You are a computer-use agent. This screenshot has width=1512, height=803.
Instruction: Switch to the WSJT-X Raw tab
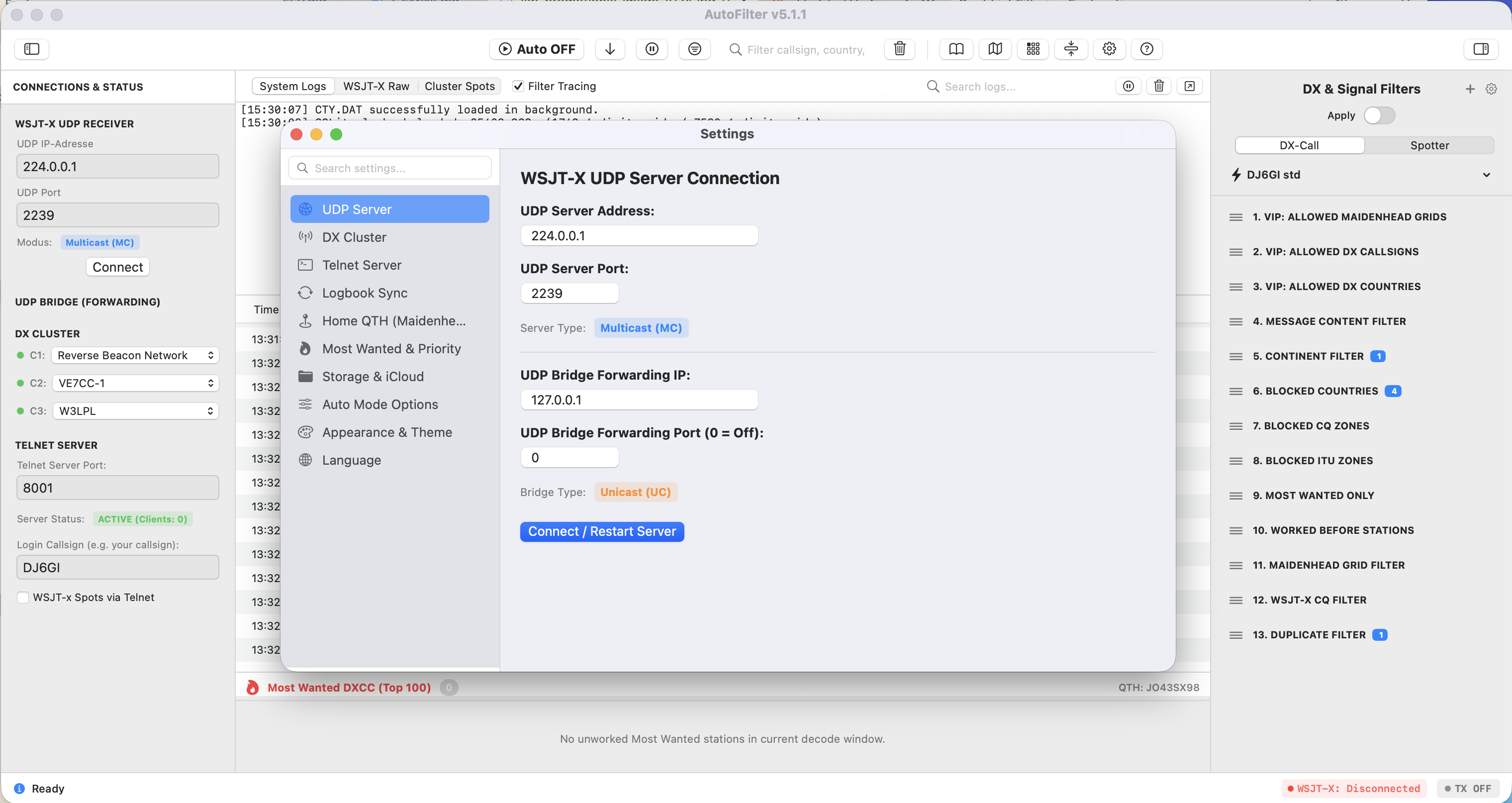[376, 86]
